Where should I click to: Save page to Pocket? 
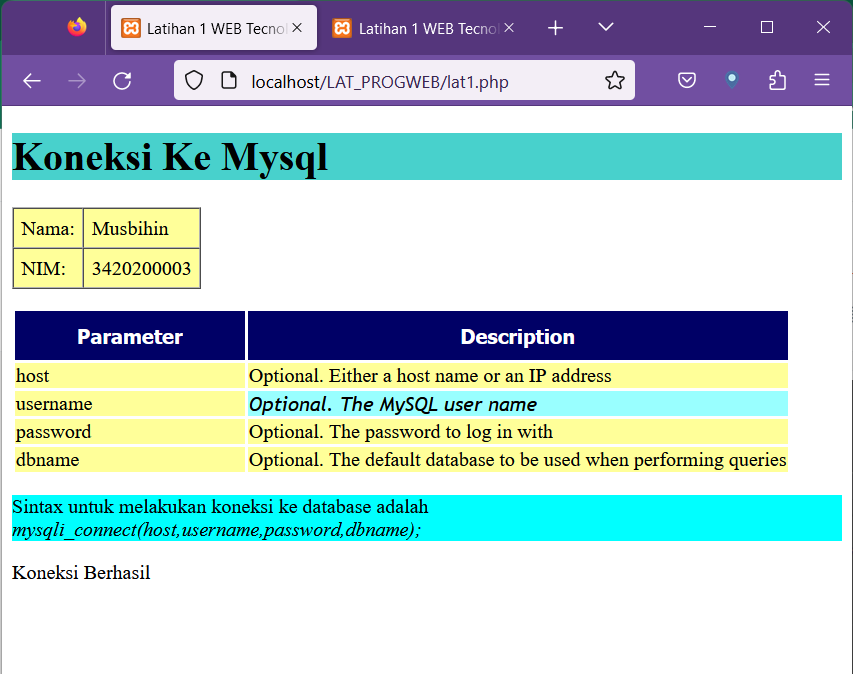[687, 81]
